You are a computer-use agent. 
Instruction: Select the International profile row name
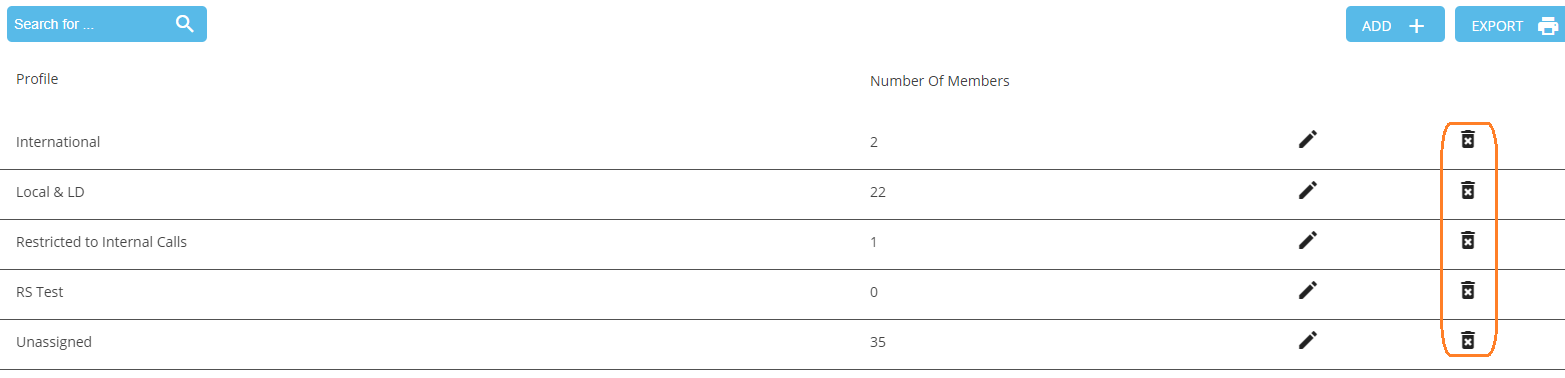(58, 142)
